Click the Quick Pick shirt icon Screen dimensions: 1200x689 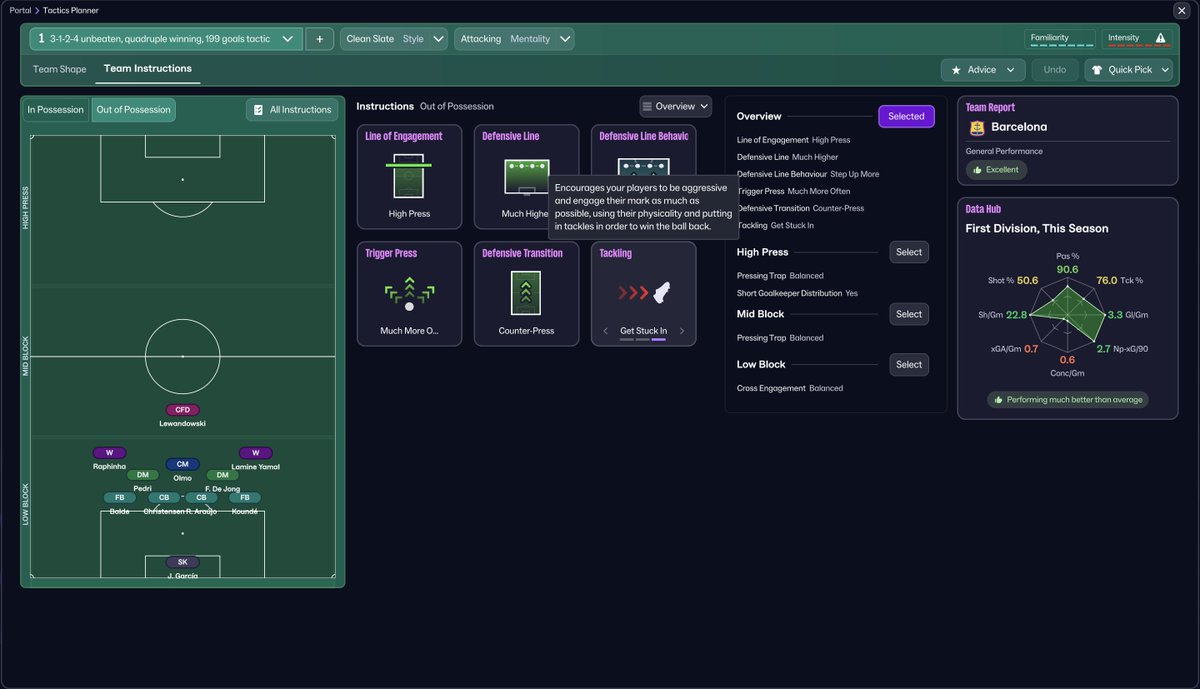click(1097, 70)
